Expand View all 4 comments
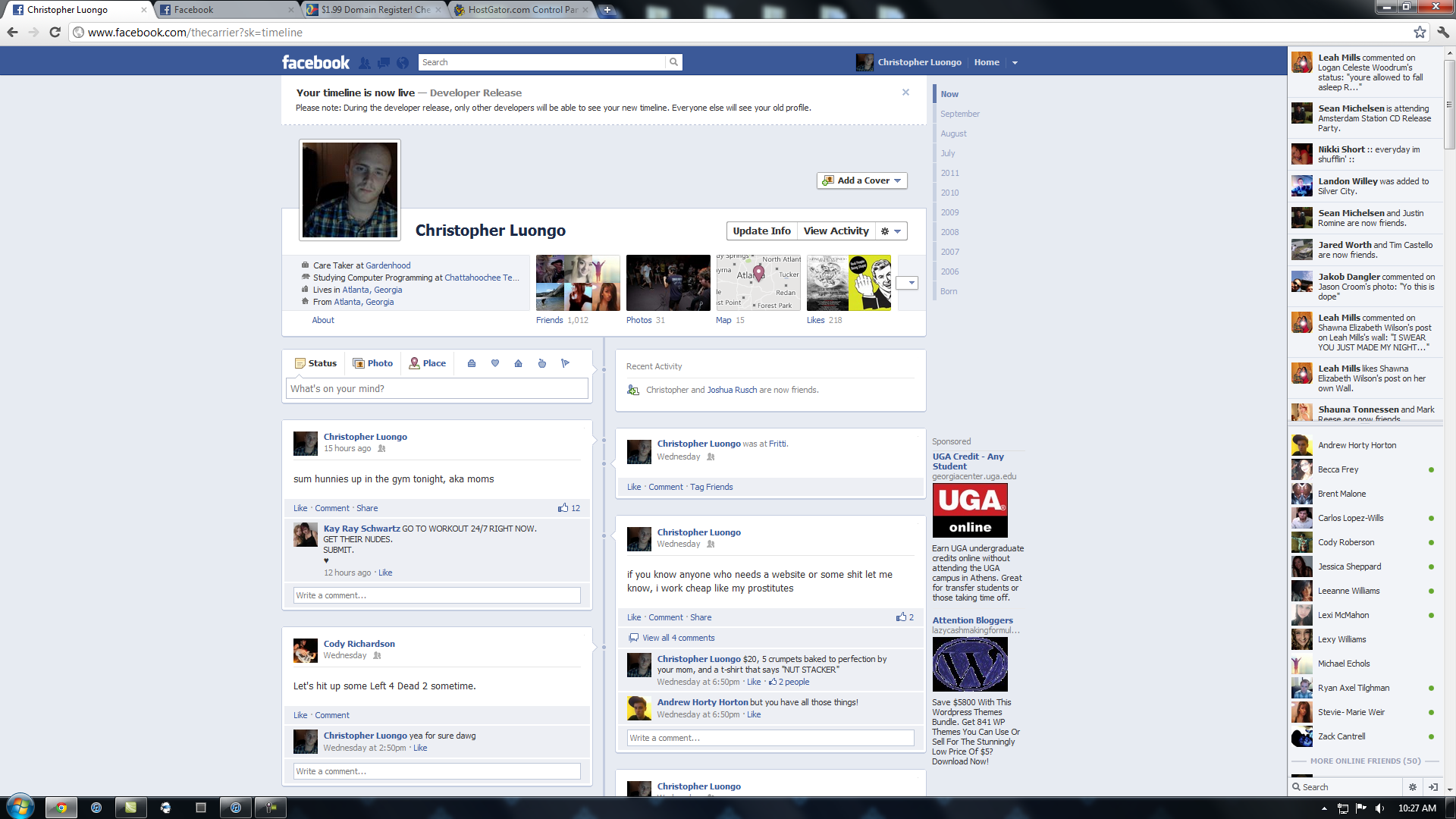This screenshot has height=819, width=1456. [678, 638]
